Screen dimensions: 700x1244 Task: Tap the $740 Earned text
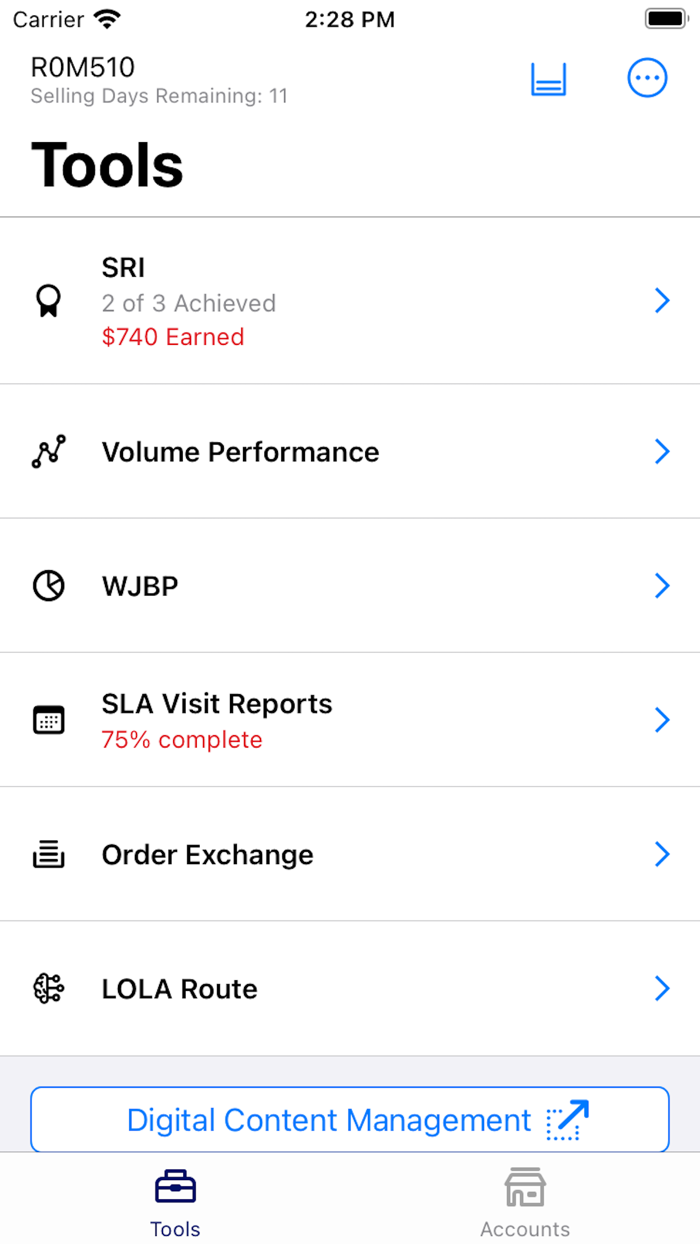pos(173,337)
